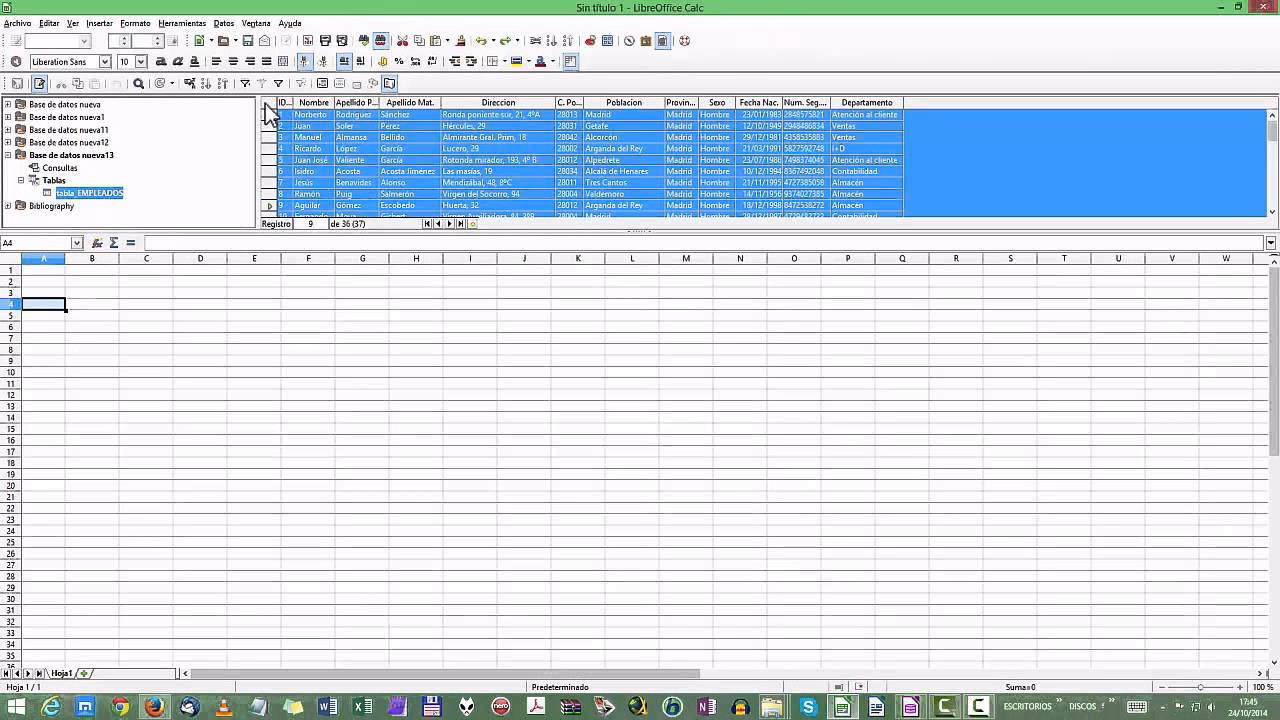Click the Align left icon
Image resolution: width=1280 pixels, height=720 pixels.
pyautogui.click(x=217, y=61)
